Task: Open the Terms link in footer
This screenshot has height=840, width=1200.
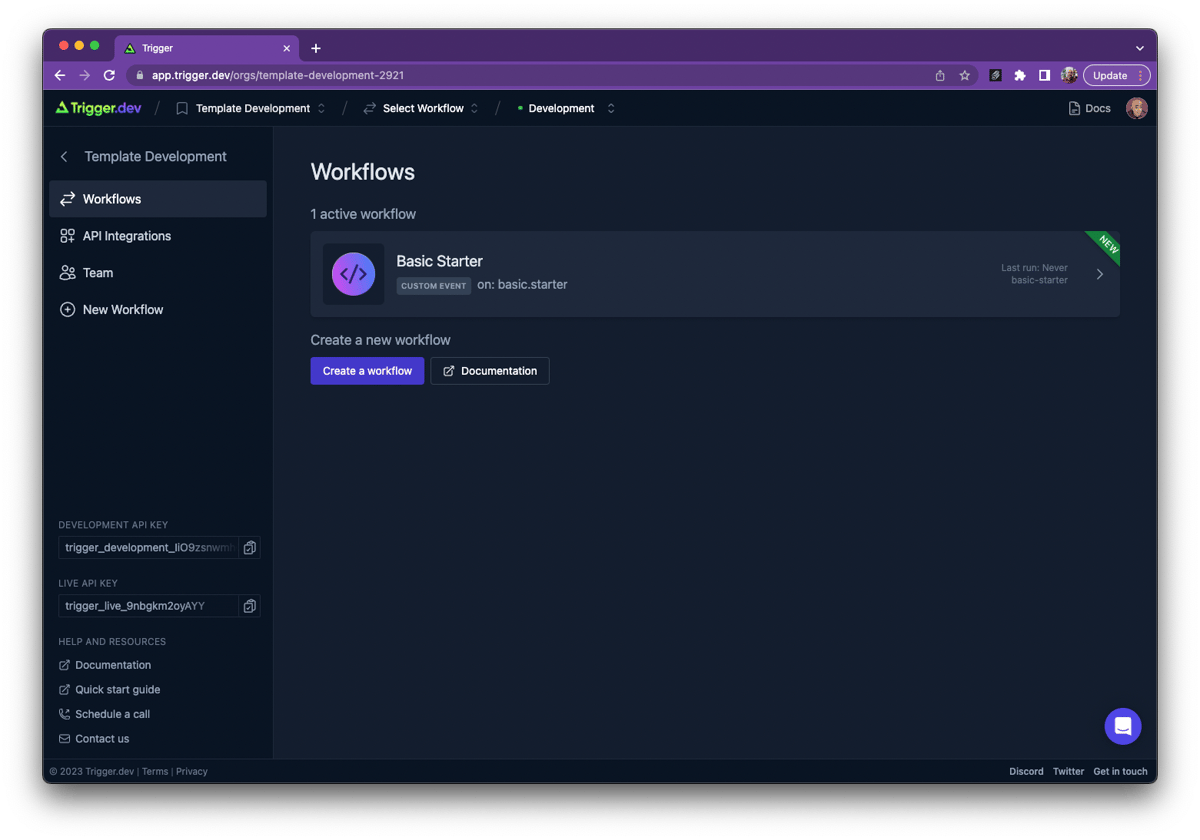Action: coord(155,771)
